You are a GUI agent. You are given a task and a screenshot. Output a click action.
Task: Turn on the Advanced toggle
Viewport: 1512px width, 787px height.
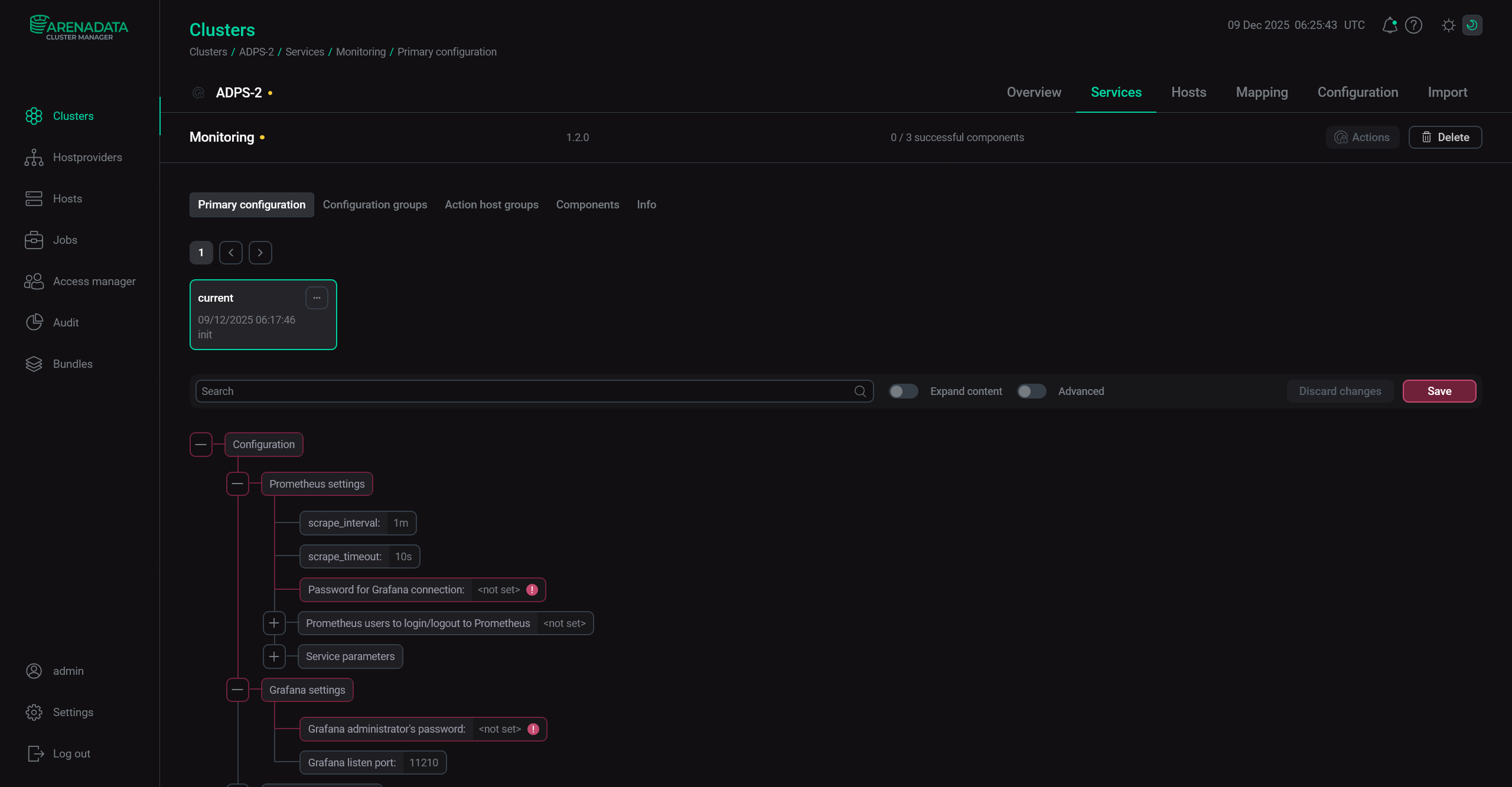pos(1031,391)
